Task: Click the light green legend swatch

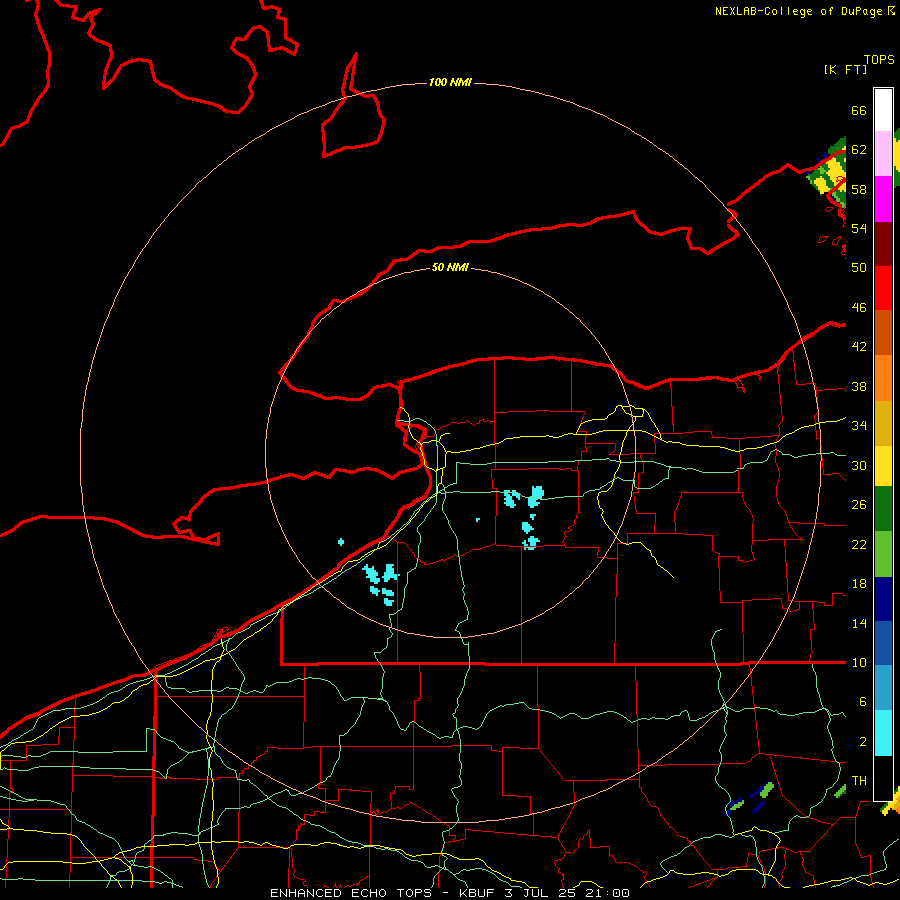Action: (x=883, y=554)
